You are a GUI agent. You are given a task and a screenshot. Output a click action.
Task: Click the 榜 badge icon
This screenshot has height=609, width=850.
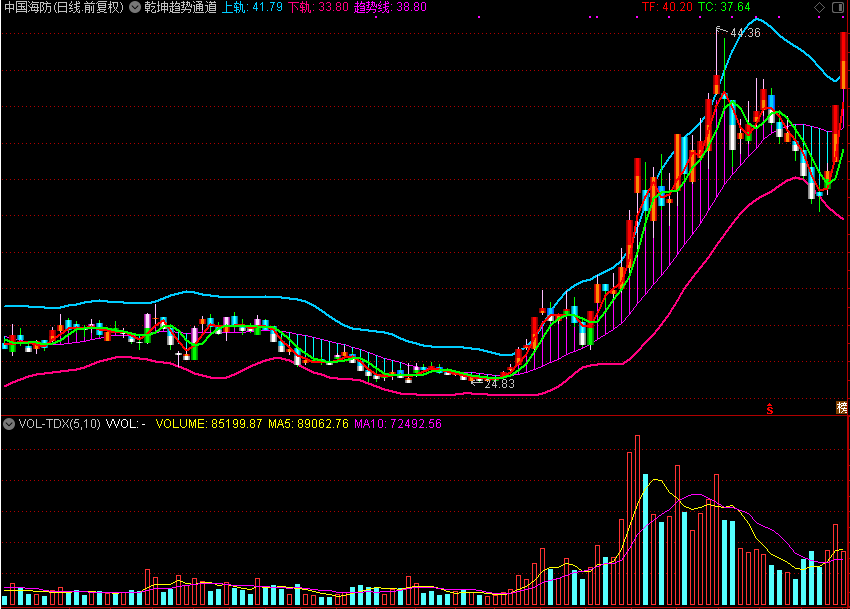841,407
